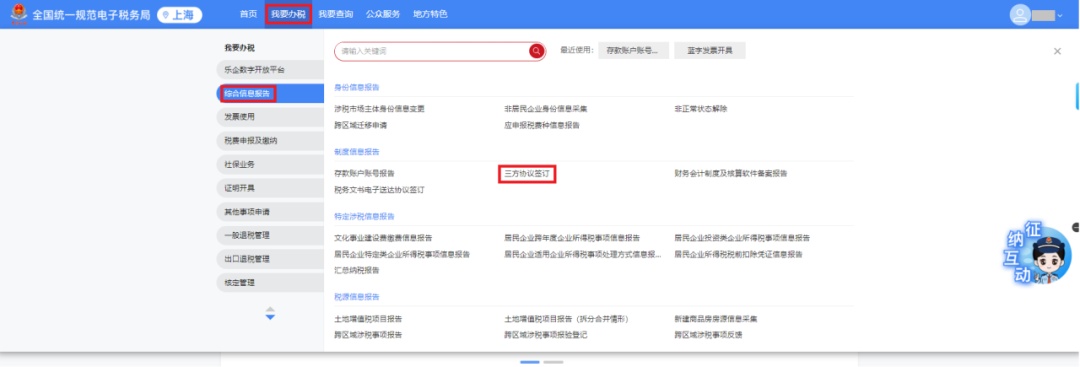Select 证明开具 in sidebar
The image size is (1080, 367).
pyautogui.click(x=270, y=188)
